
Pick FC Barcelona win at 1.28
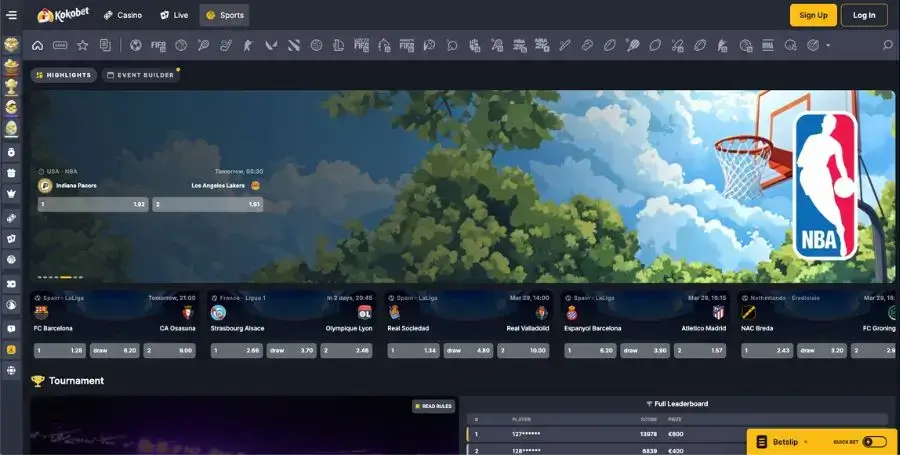pyautogui.click(x=60, y=350)
